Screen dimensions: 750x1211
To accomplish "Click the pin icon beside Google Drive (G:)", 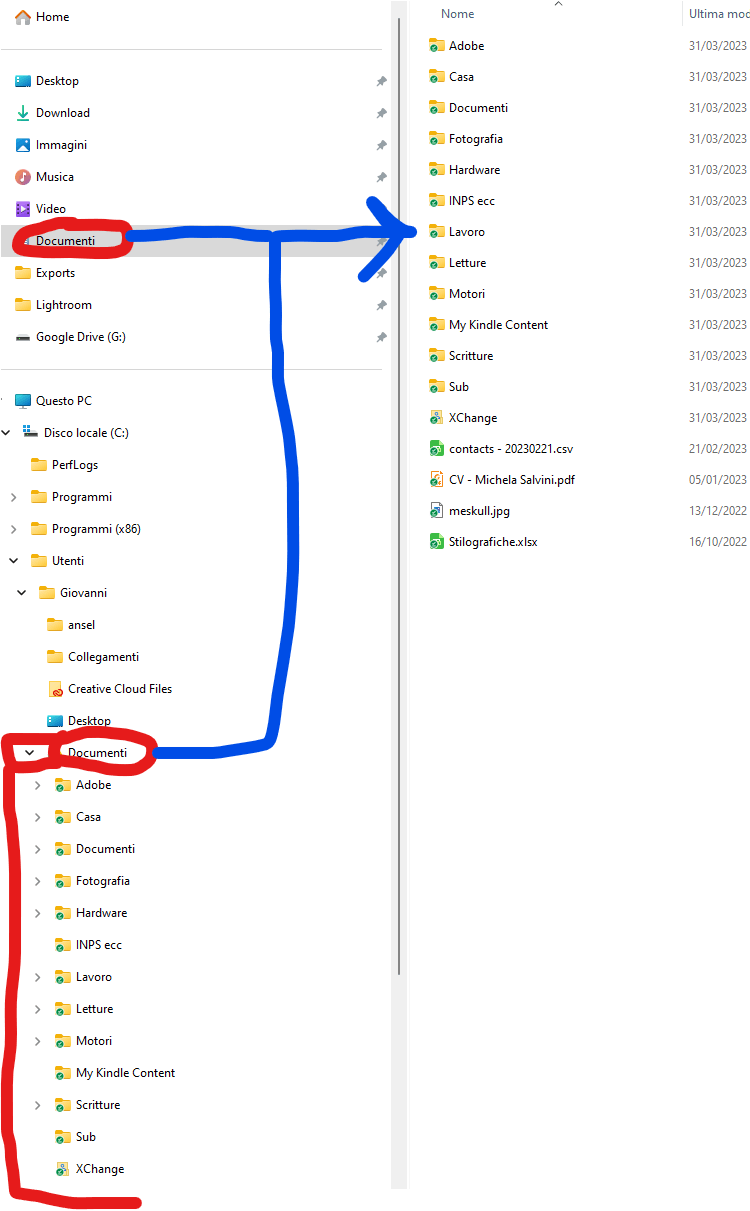I will coord(381,337).
